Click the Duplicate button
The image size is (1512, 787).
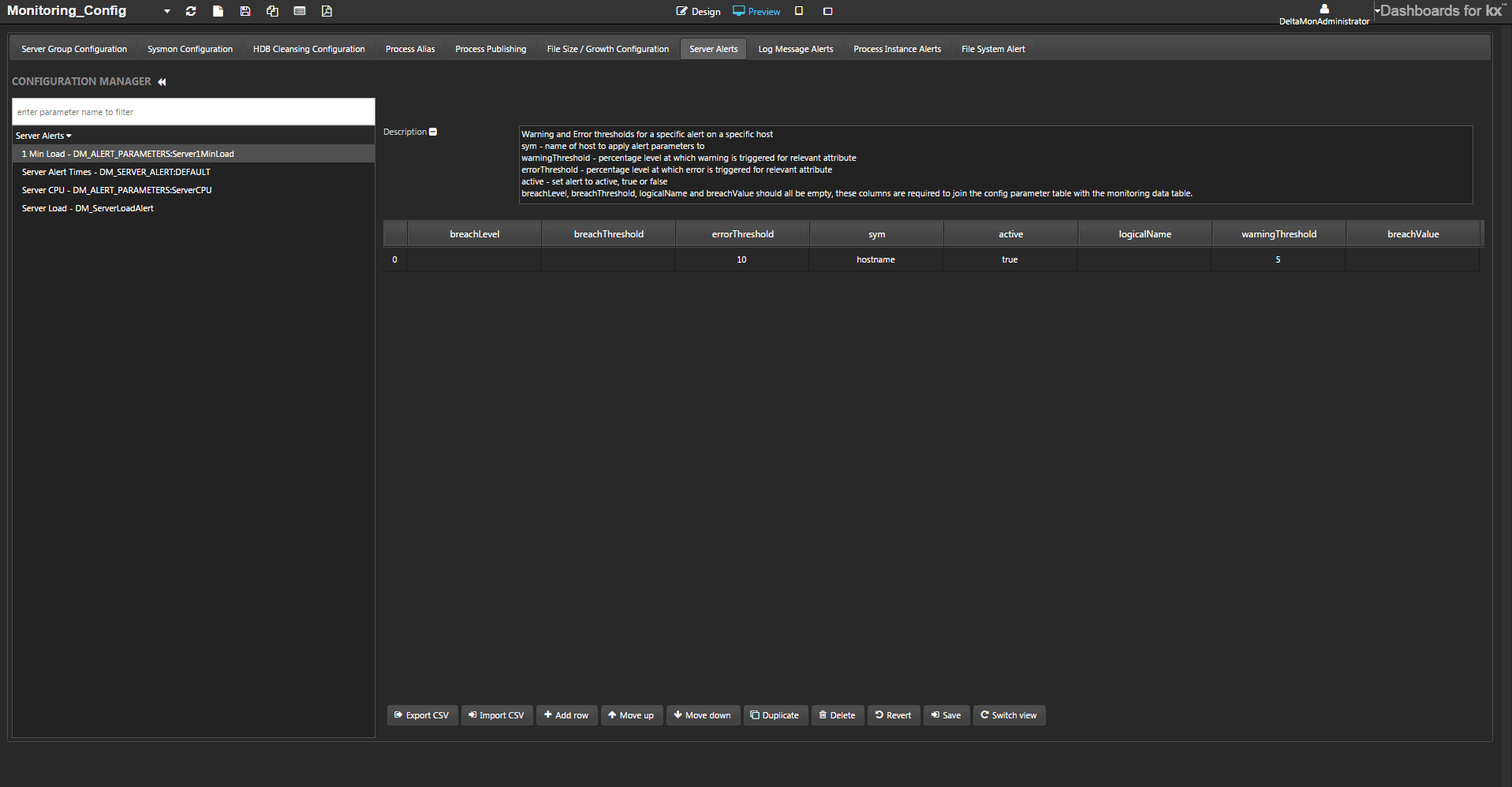(775, 715)
